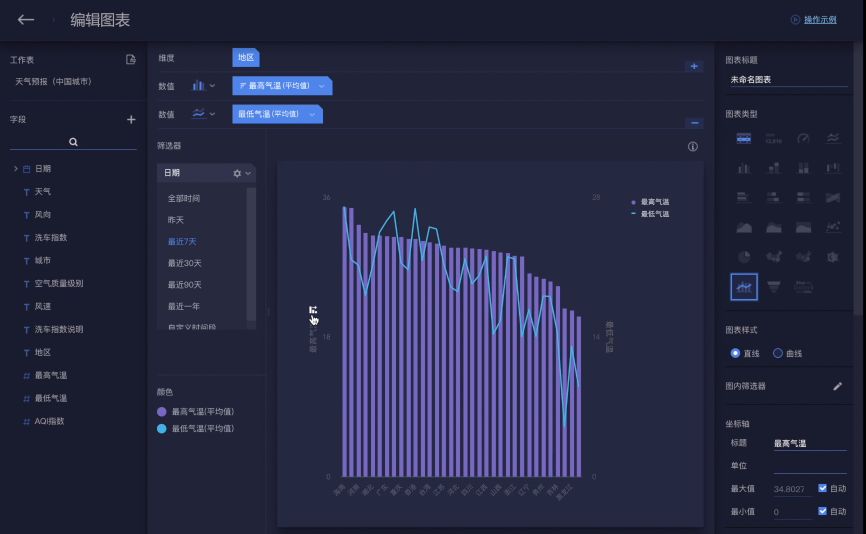
Task: Click the field search magnifier icon
Action: click(73, 142)
